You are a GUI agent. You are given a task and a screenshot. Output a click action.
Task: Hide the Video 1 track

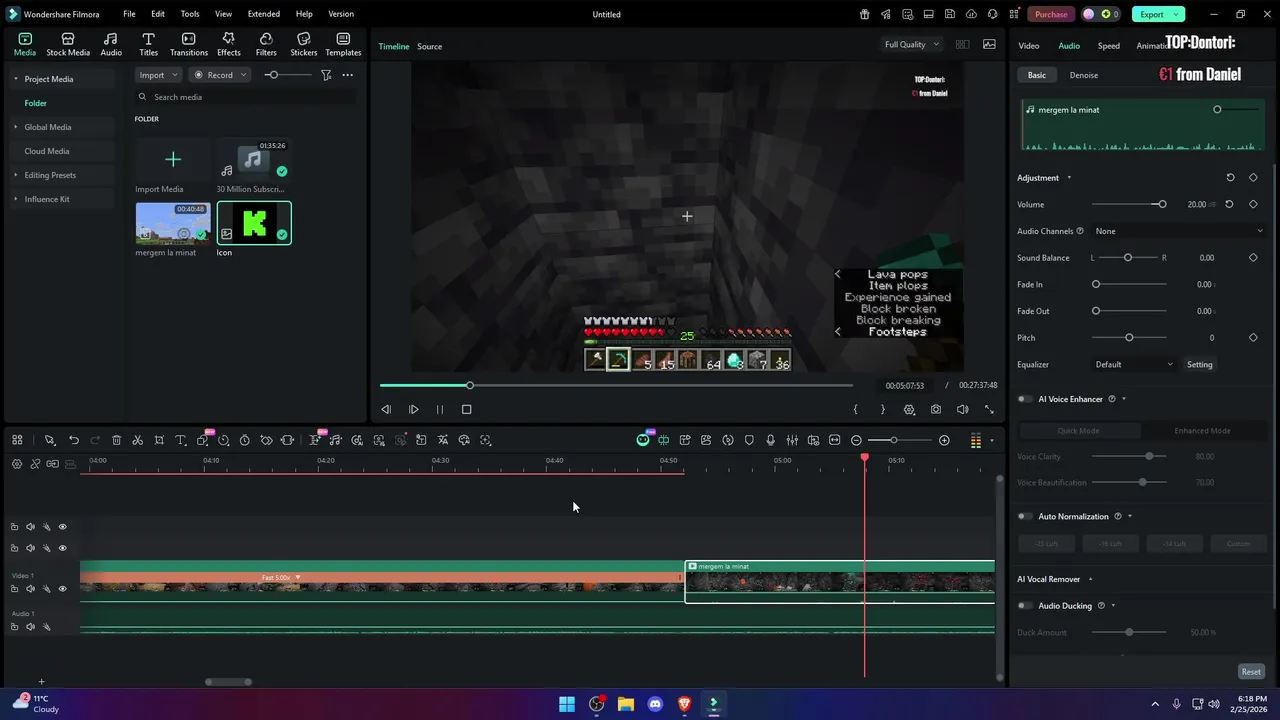[x=62, y=589]
